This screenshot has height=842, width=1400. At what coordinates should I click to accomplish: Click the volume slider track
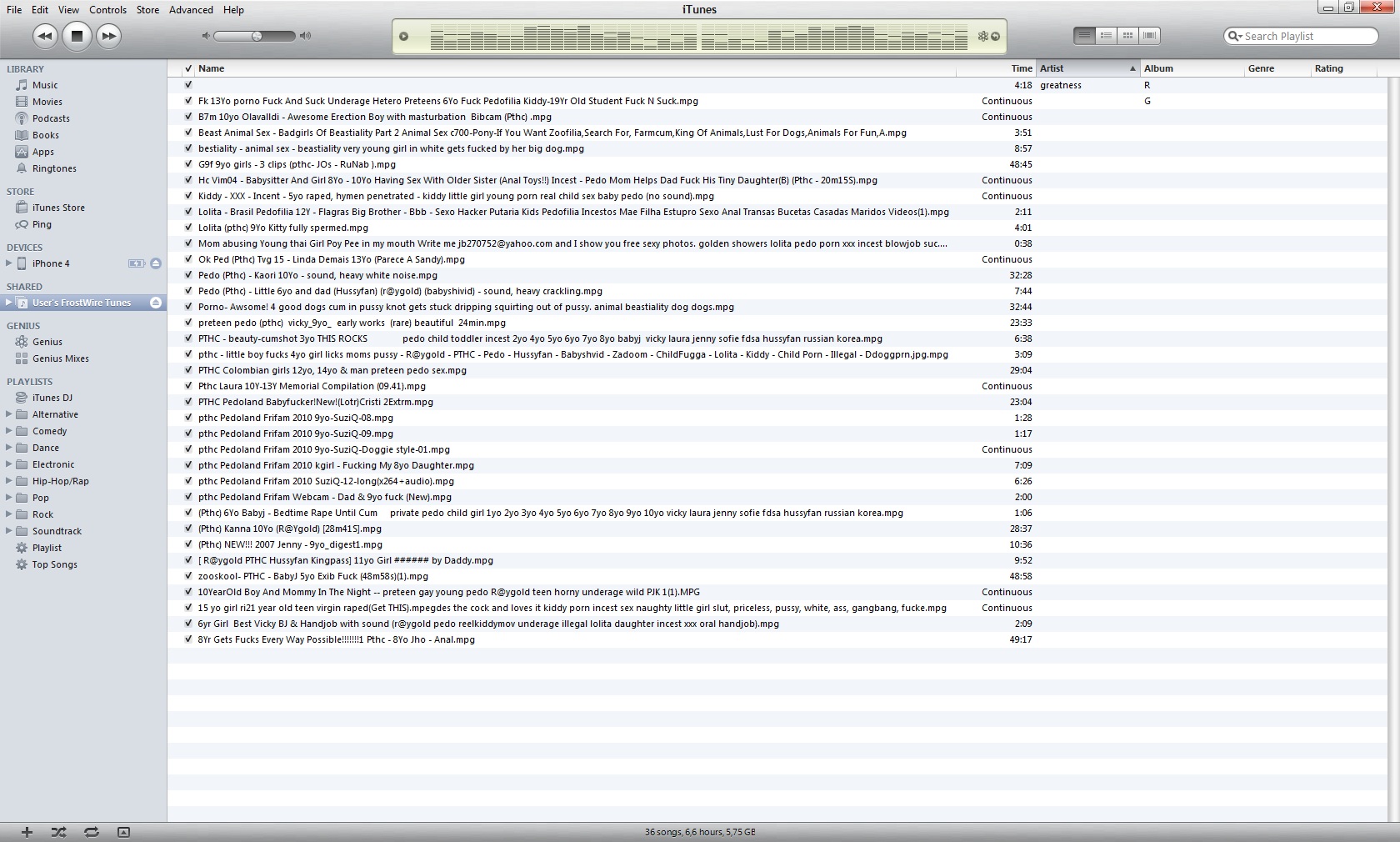click(x=255, y=36)
